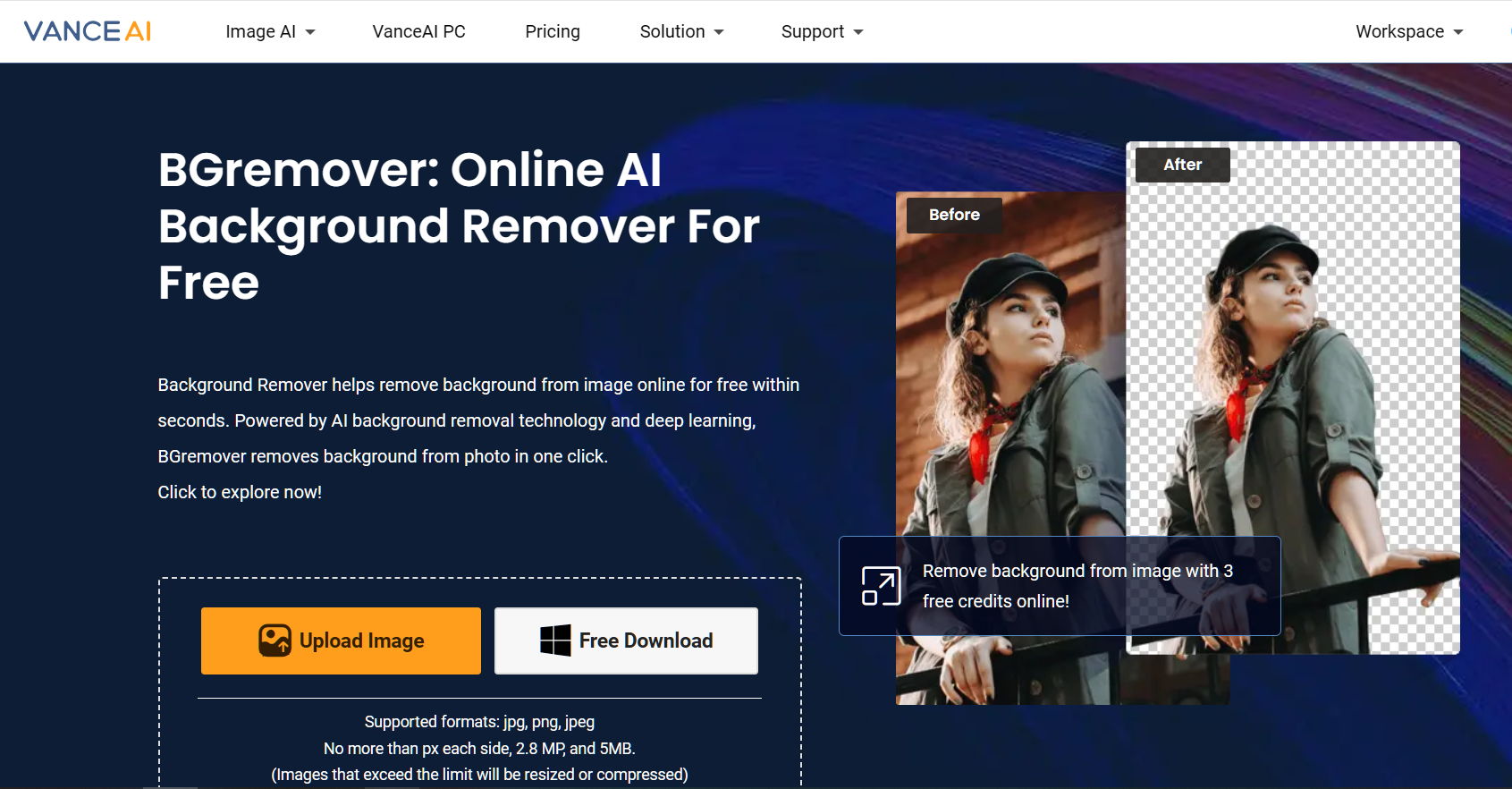This screenshot has width=1512, height=789.
Task: Click the After label tag
Action: tap(1182, 165)
